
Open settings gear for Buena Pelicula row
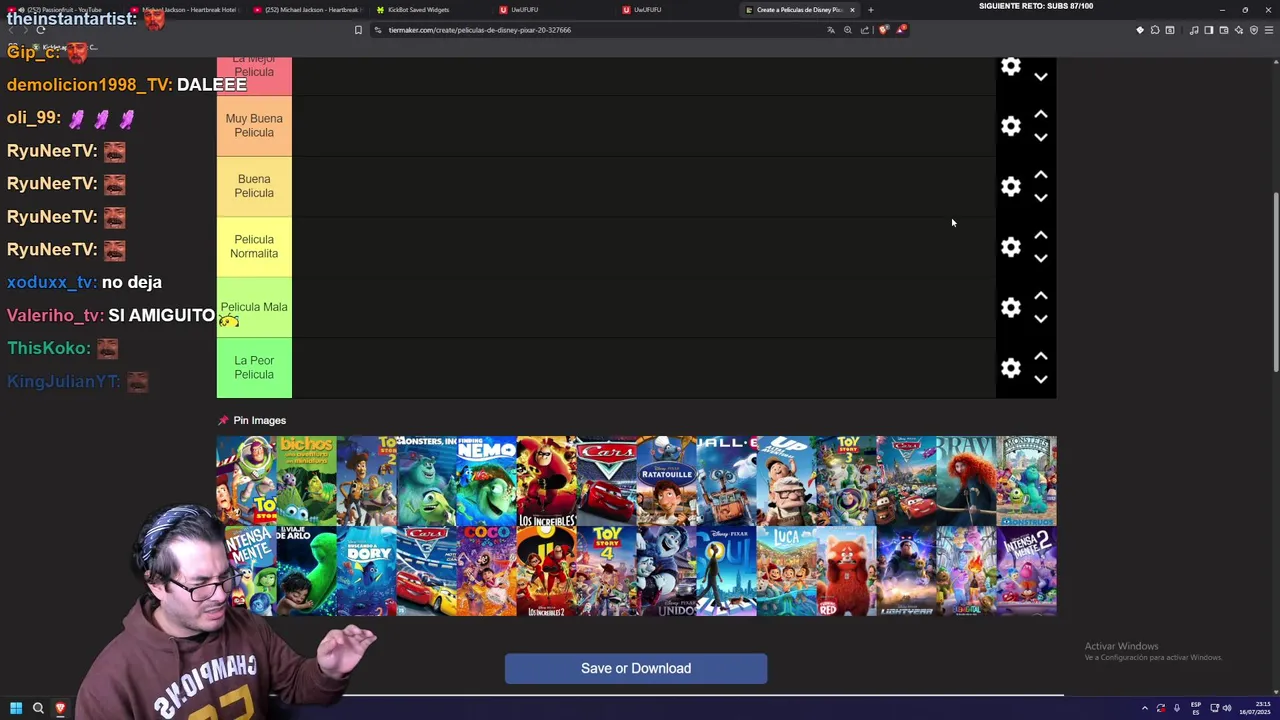[1011, 187]
